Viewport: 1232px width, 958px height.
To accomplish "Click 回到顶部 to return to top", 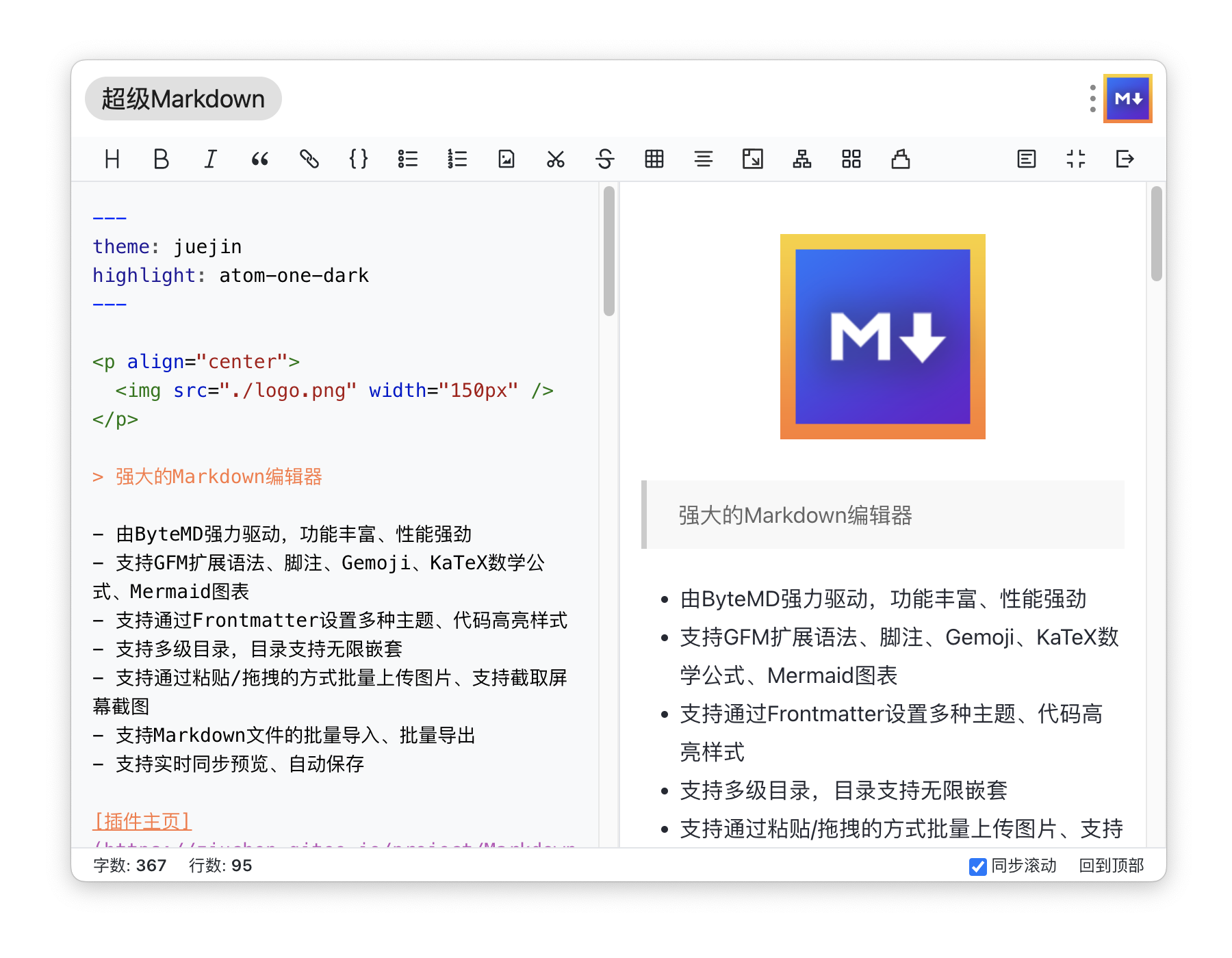I will pyautogui.click(x=1112, y=866).
